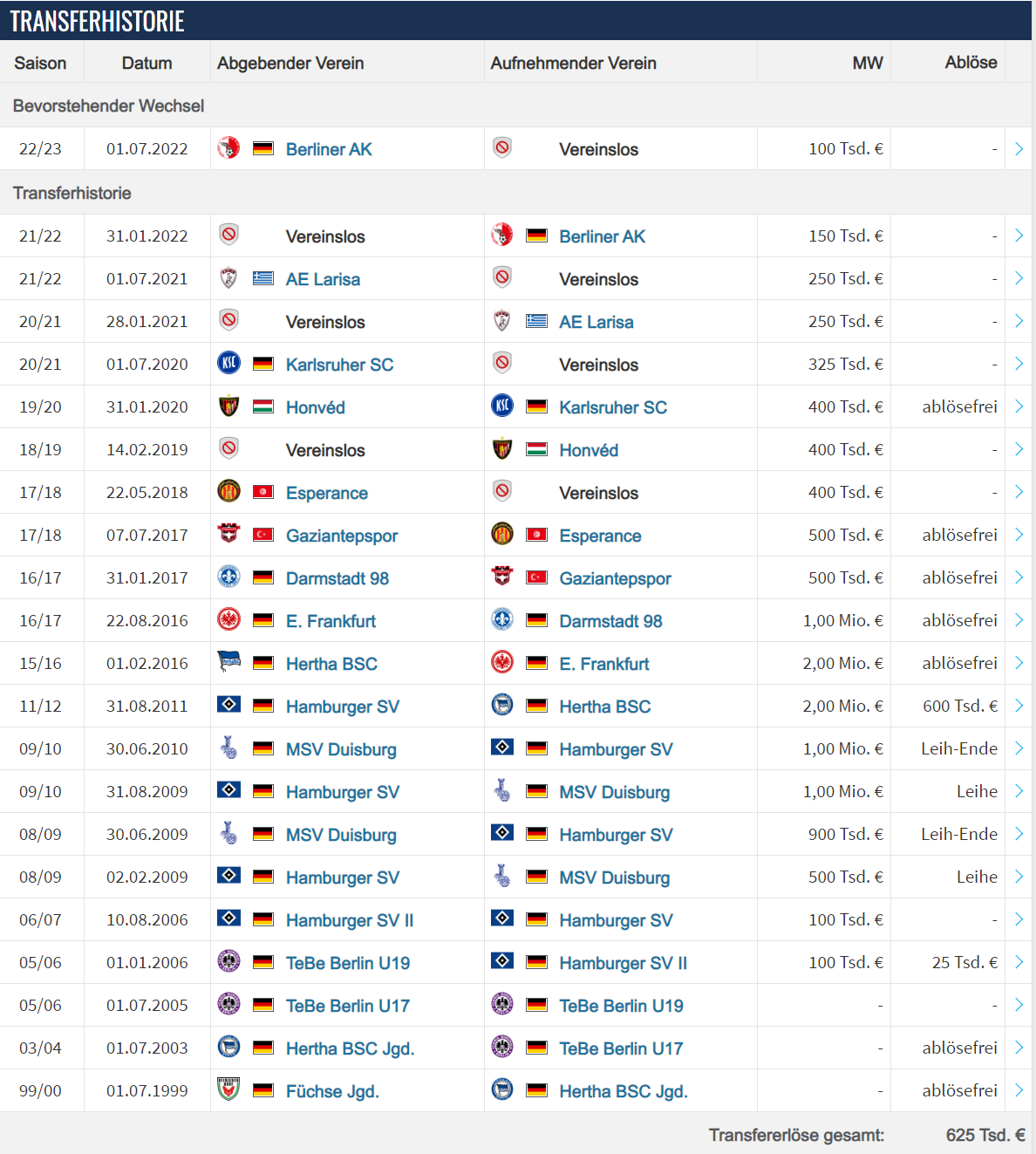Open details arrow for the 31.01.2020 transfer
The height and width of the screenshot is (1154, 1036).
click(1019, 406)
